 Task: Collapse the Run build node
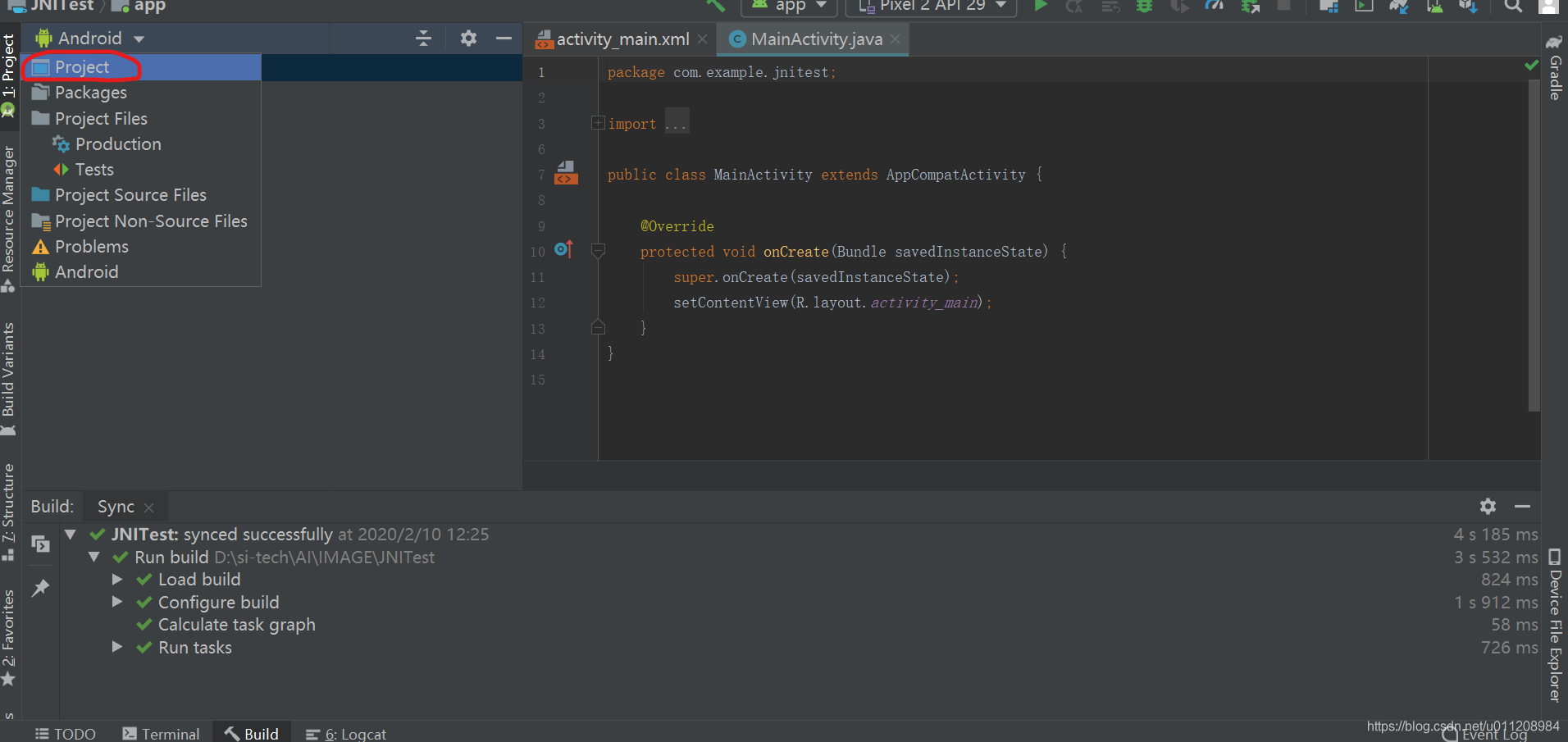click(x=94, y=558)
